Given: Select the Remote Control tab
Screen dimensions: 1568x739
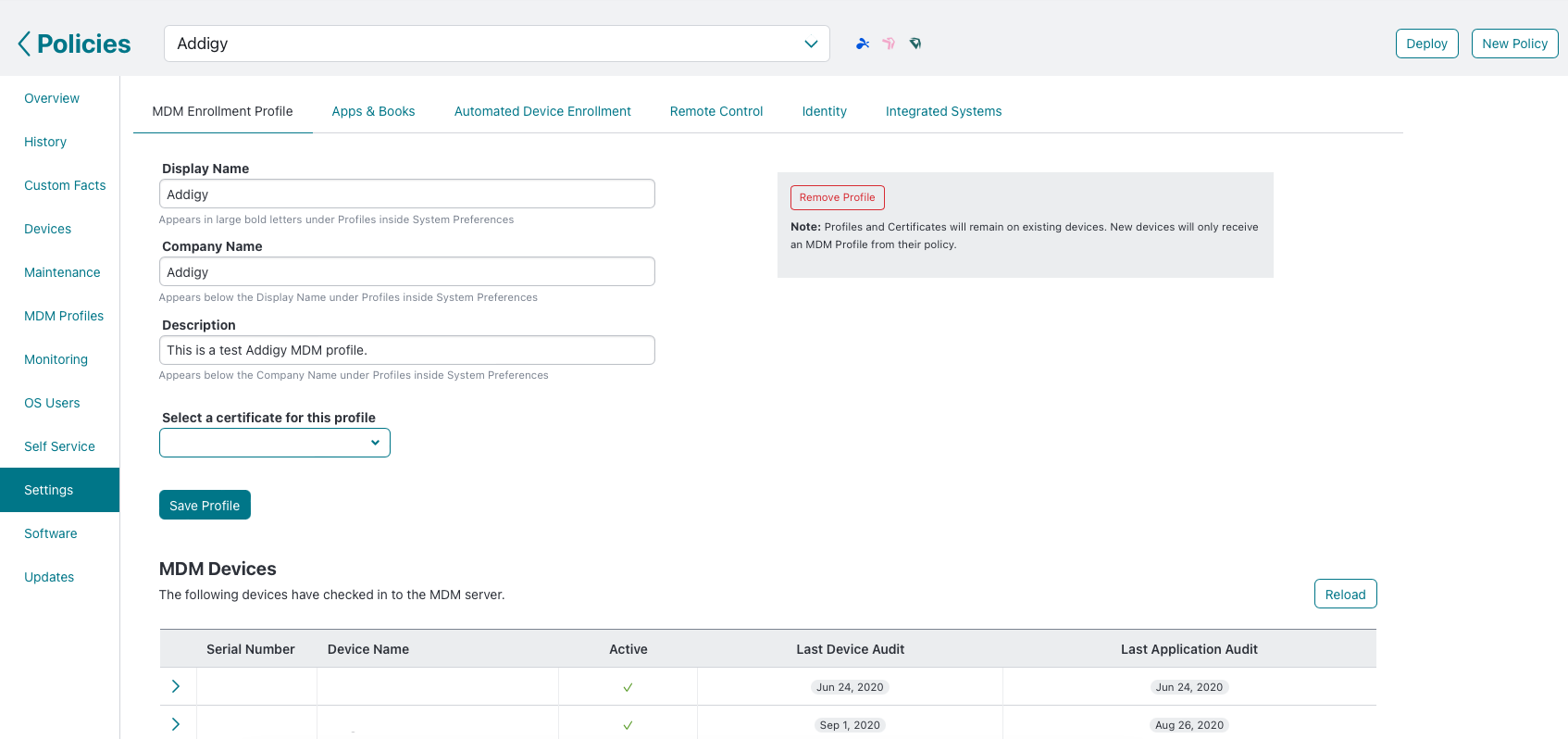Looking at the screenshot, I should click(716, 111).
